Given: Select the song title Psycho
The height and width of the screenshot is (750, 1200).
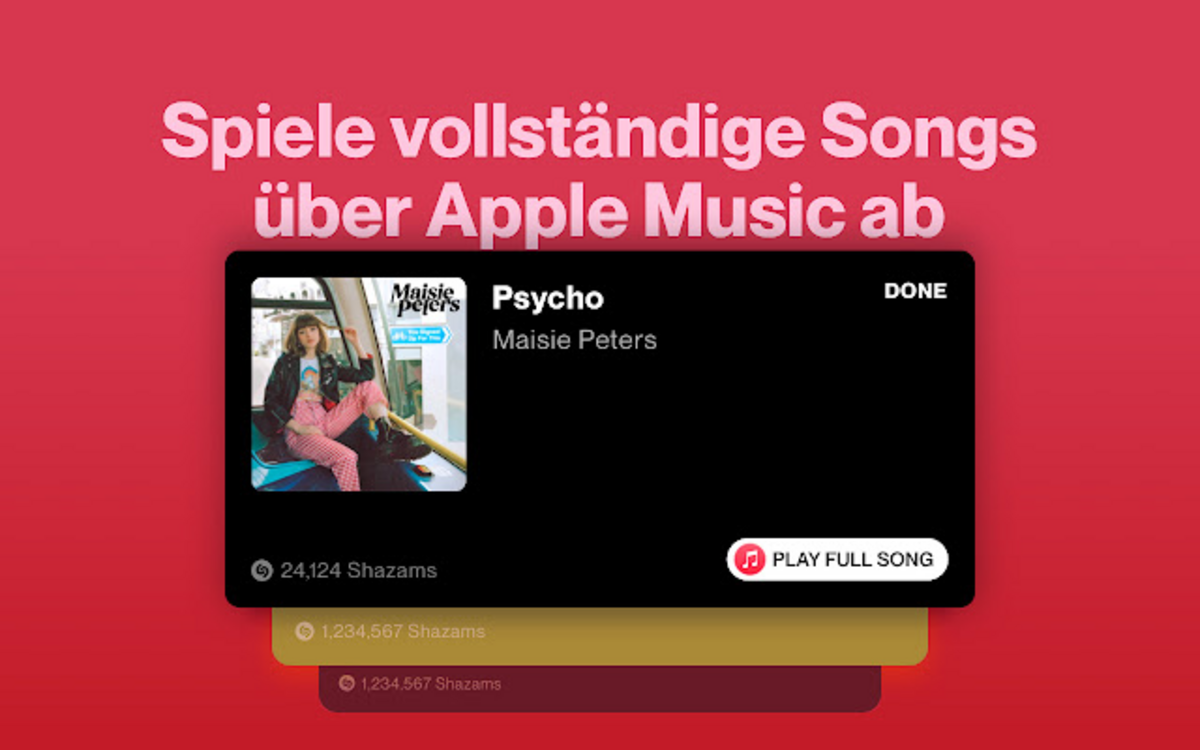Looking at the screenshot, I should coord(548,298).
